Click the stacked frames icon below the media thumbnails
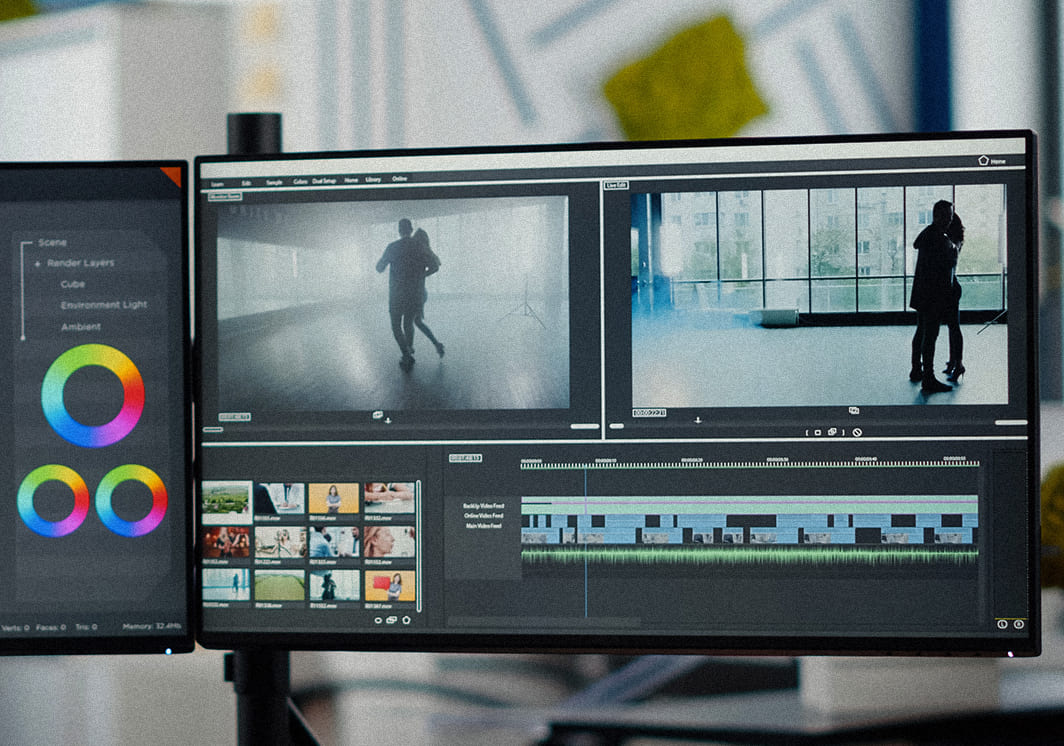1064x746 pixels. [x=391, y=620]
